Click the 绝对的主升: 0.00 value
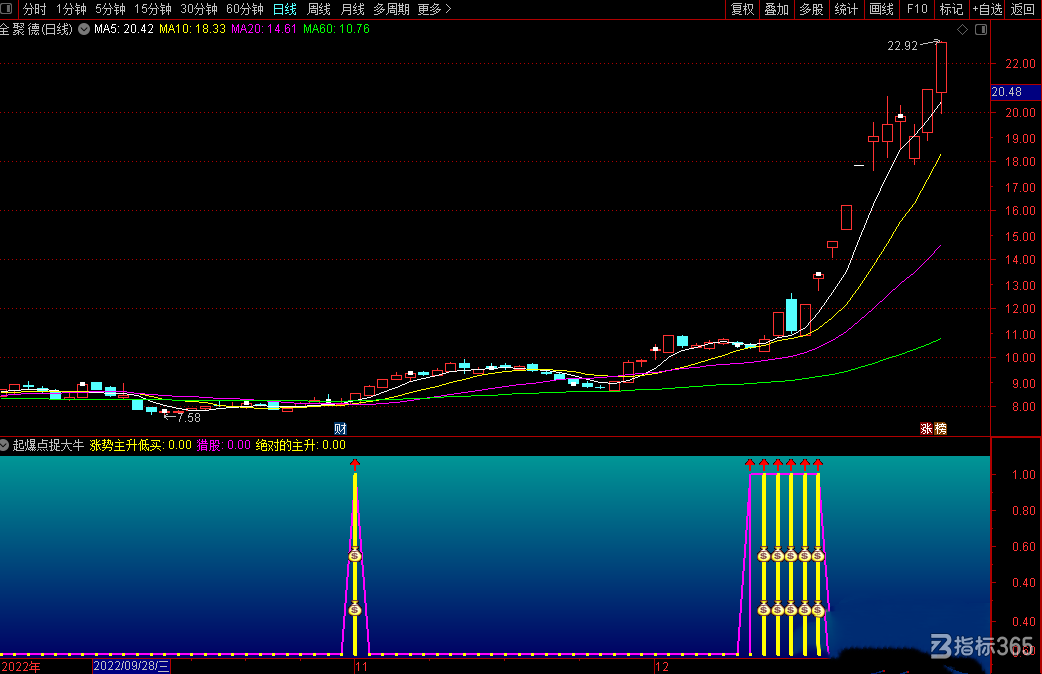1042x674 pixels. click(300, 445)
